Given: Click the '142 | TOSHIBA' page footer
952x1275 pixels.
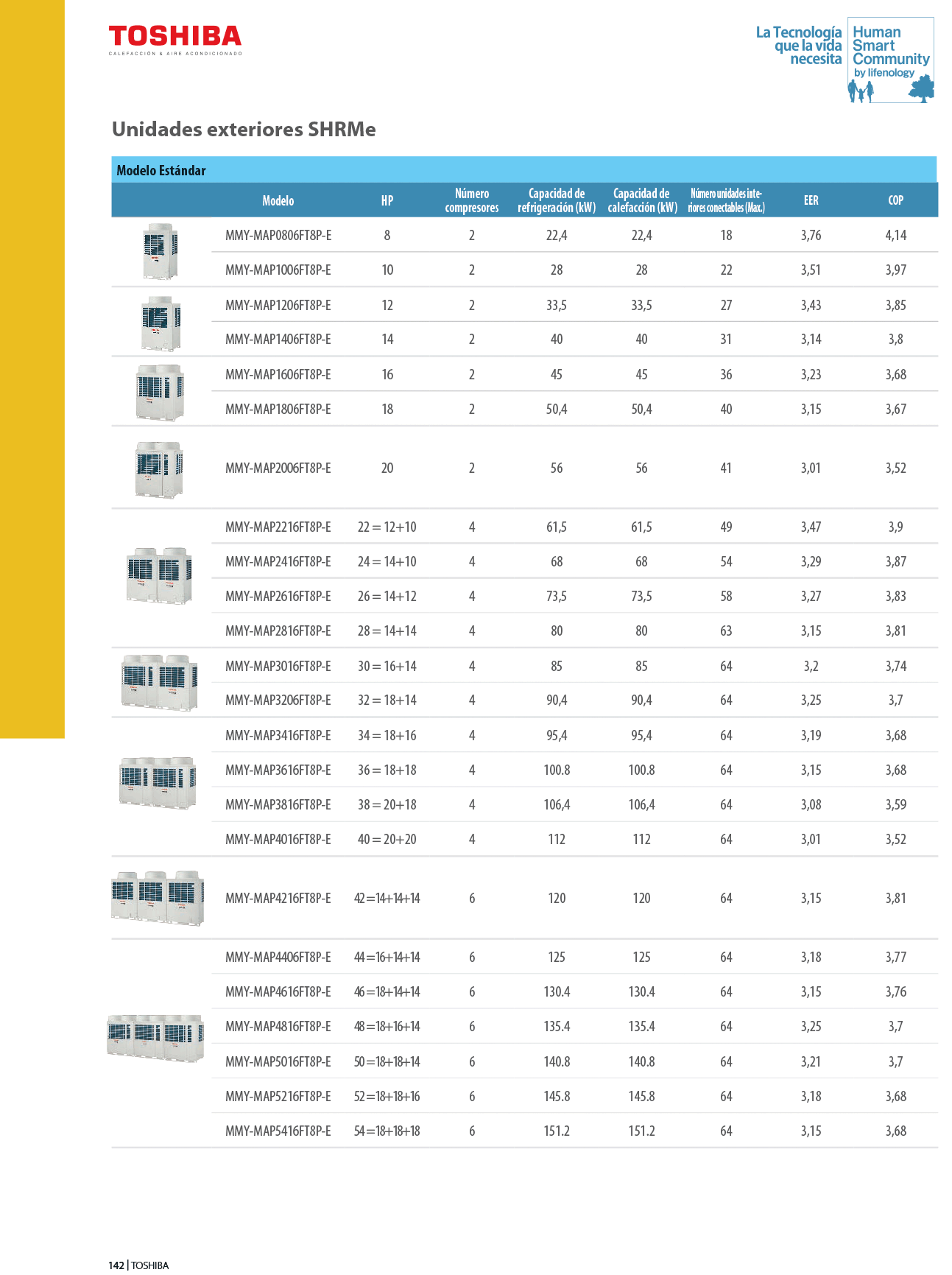Looking at the screenshot, I should [138, 1265].
